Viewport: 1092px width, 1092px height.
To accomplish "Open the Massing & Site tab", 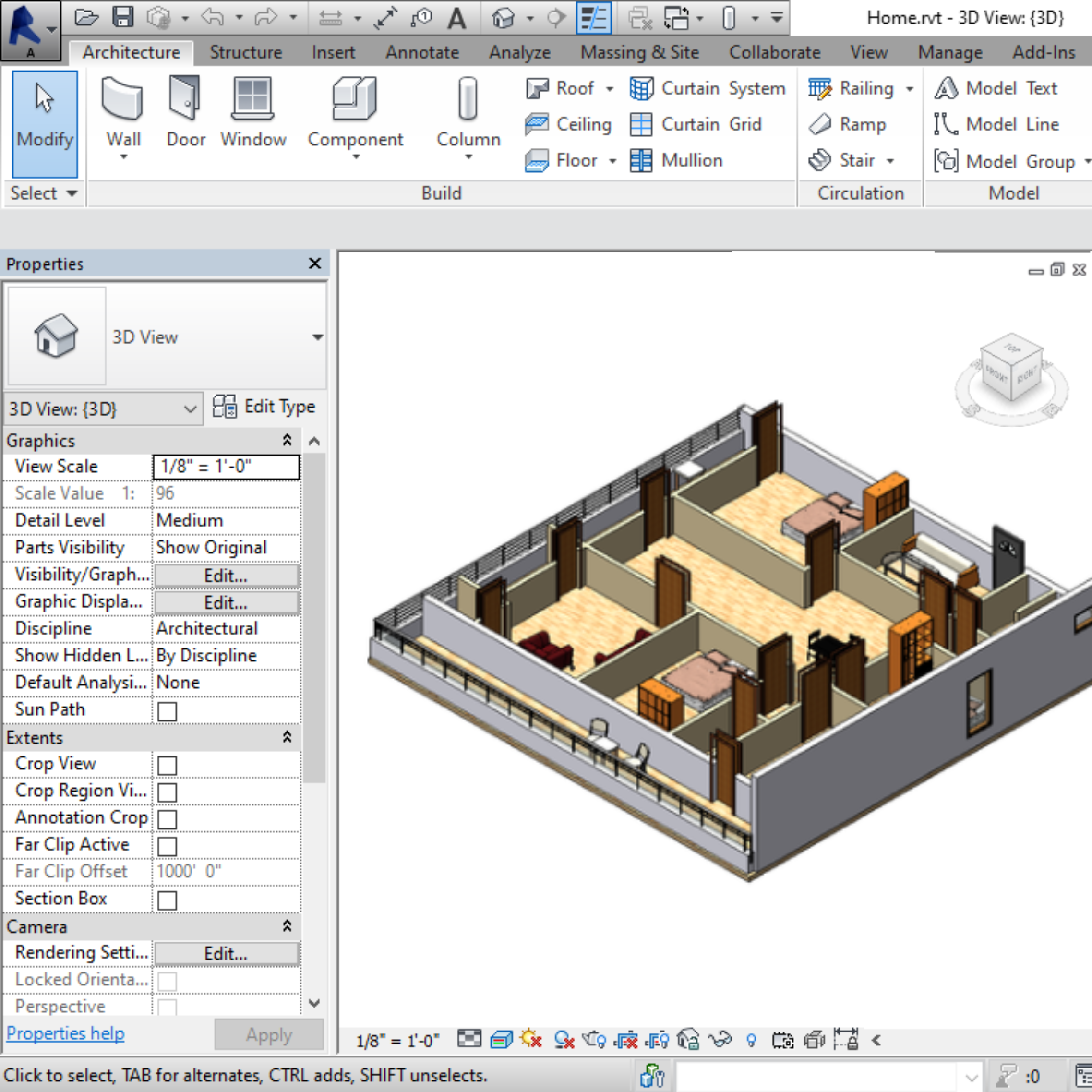I will [639, 53].
